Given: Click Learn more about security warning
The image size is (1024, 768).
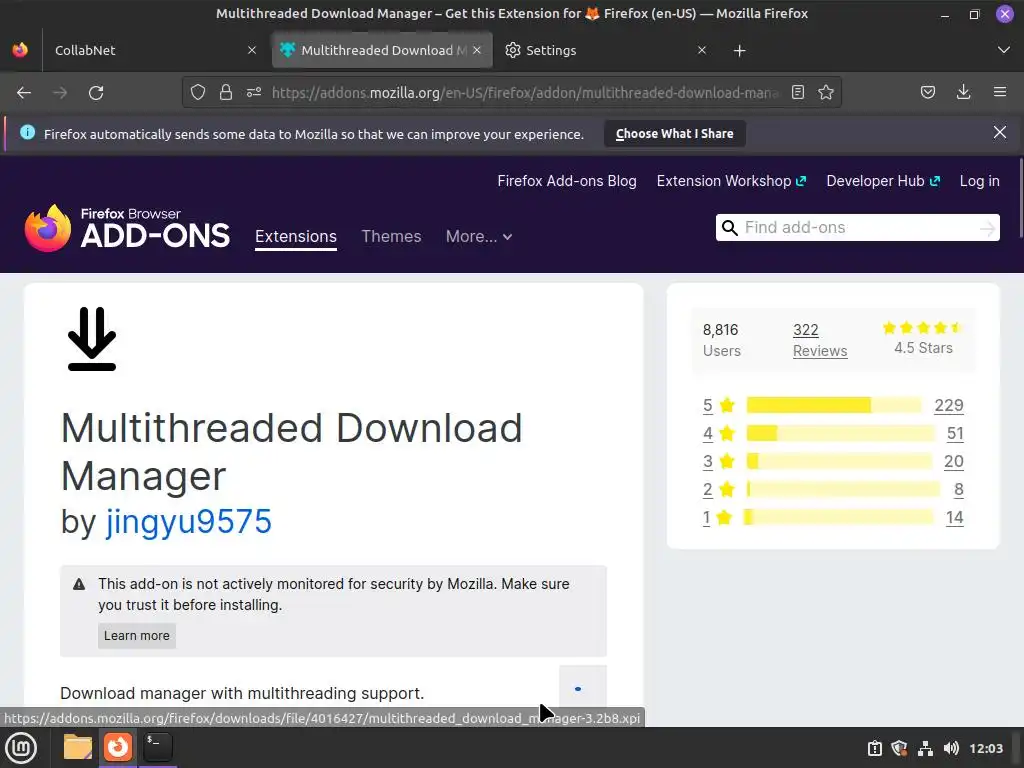Looking at the screenshot, I should tap(136, 635).
